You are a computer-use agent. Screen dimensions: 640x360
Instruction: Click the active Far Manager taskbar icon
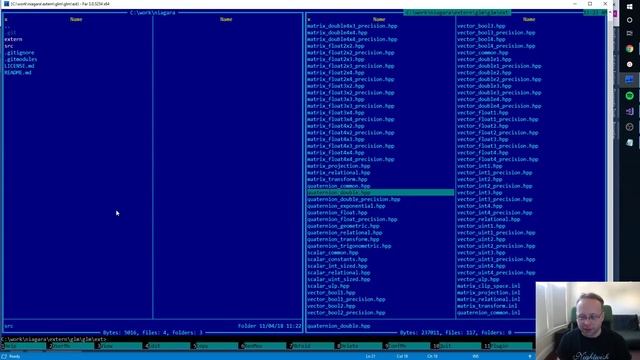(629, 80)
